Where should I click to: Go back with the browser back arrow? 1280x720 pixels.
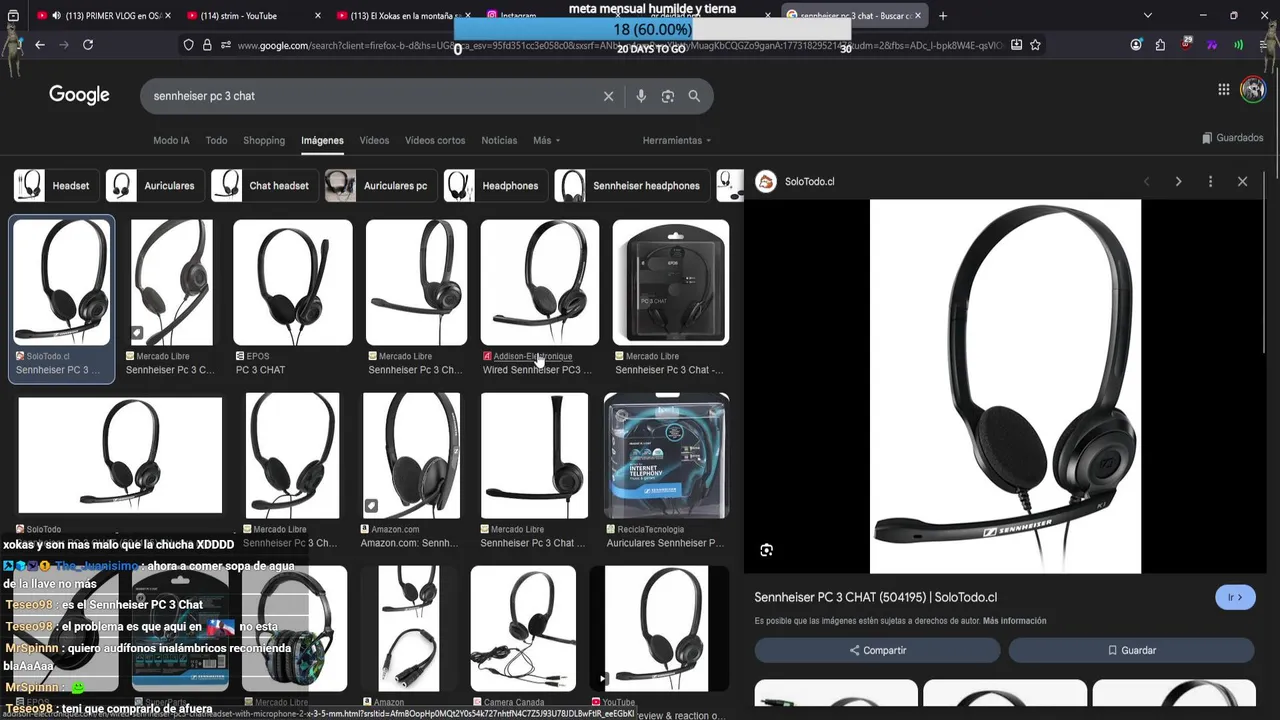(40, 45)
